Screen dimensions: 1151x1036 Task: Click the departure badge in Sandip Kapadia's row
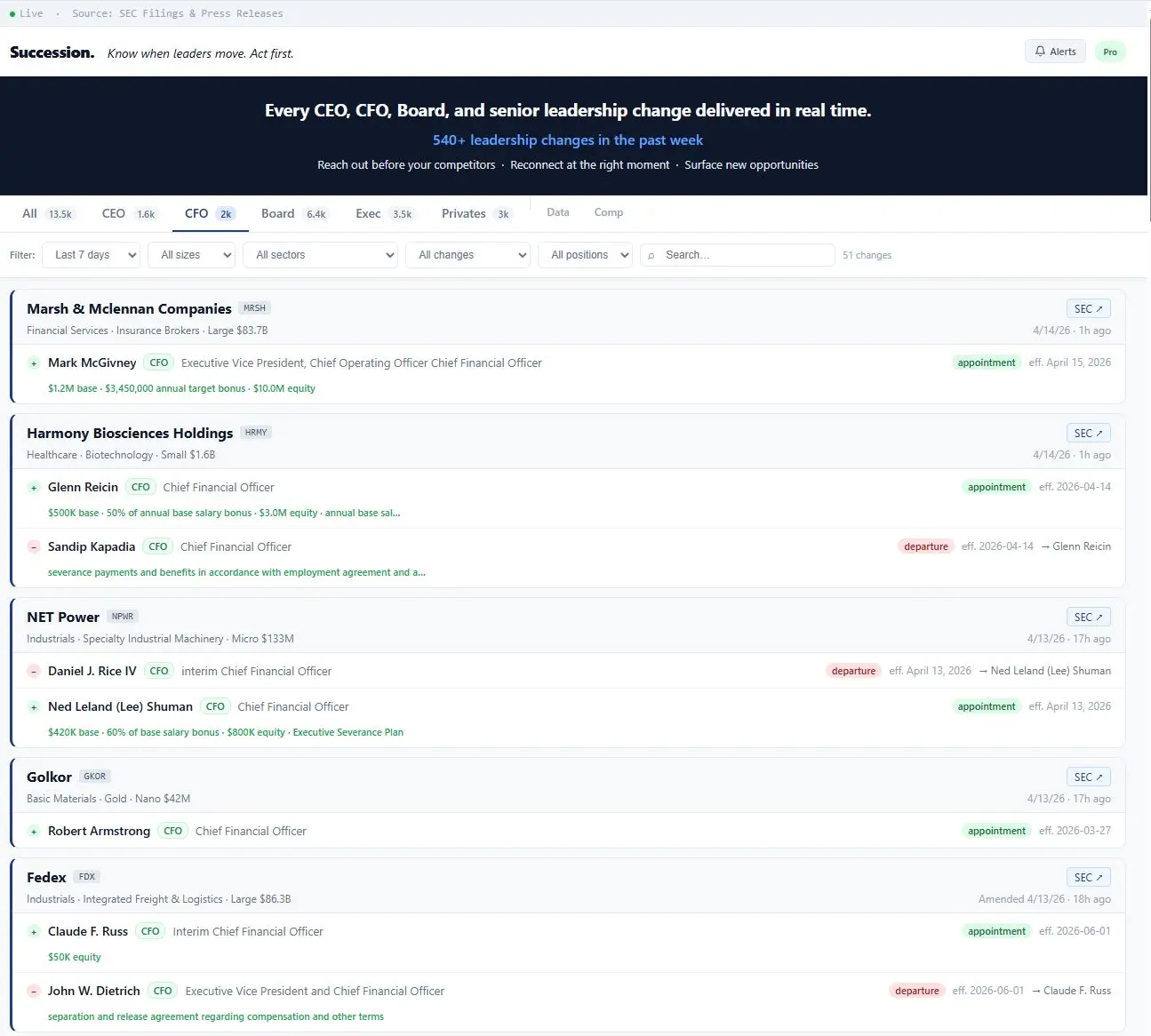pyautogui.click(x=926, y=546)
